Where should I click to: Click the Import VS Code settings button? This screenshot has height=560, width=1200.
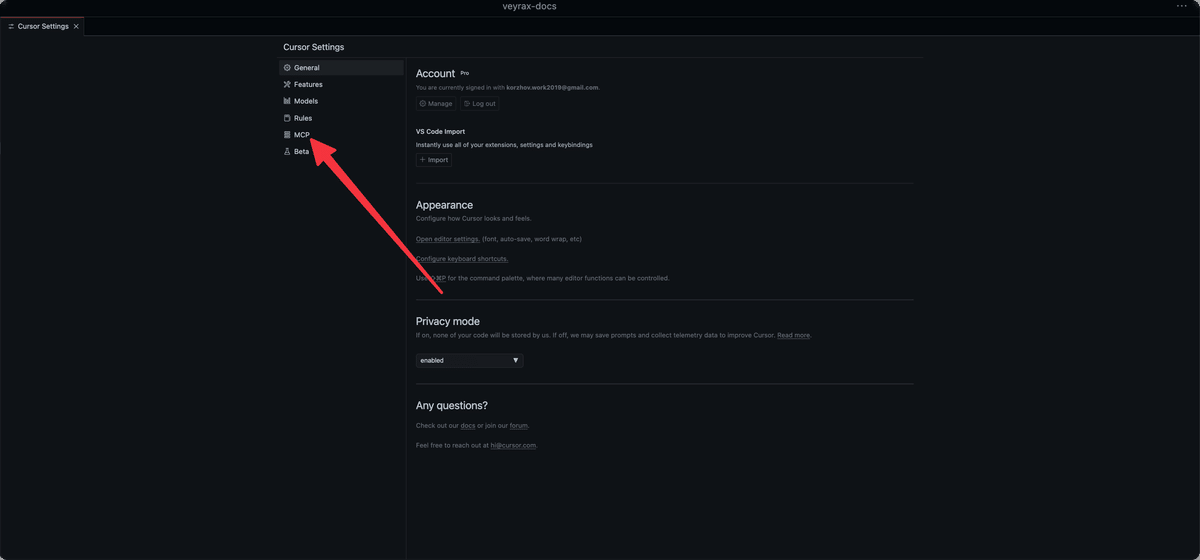click(434, 160)
